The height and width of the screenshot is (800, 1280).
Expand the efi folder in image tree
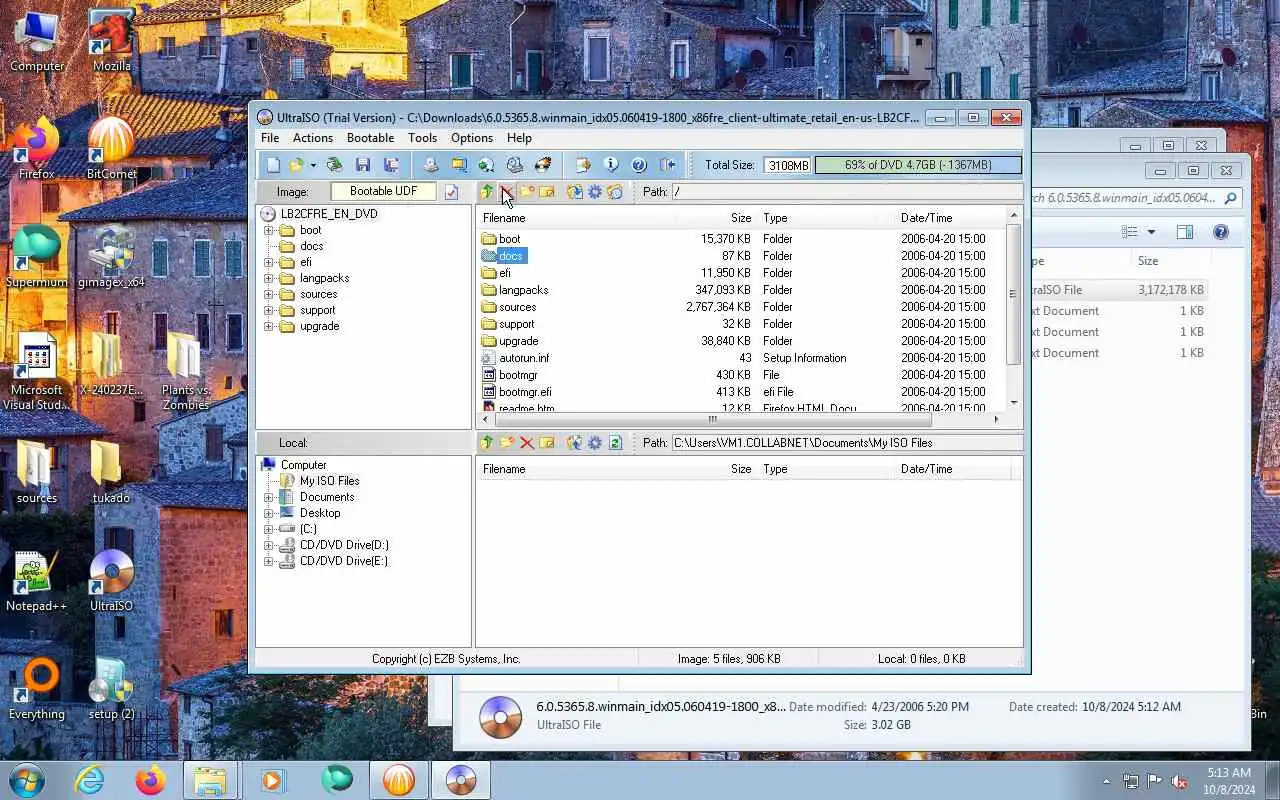coord(269,262)
